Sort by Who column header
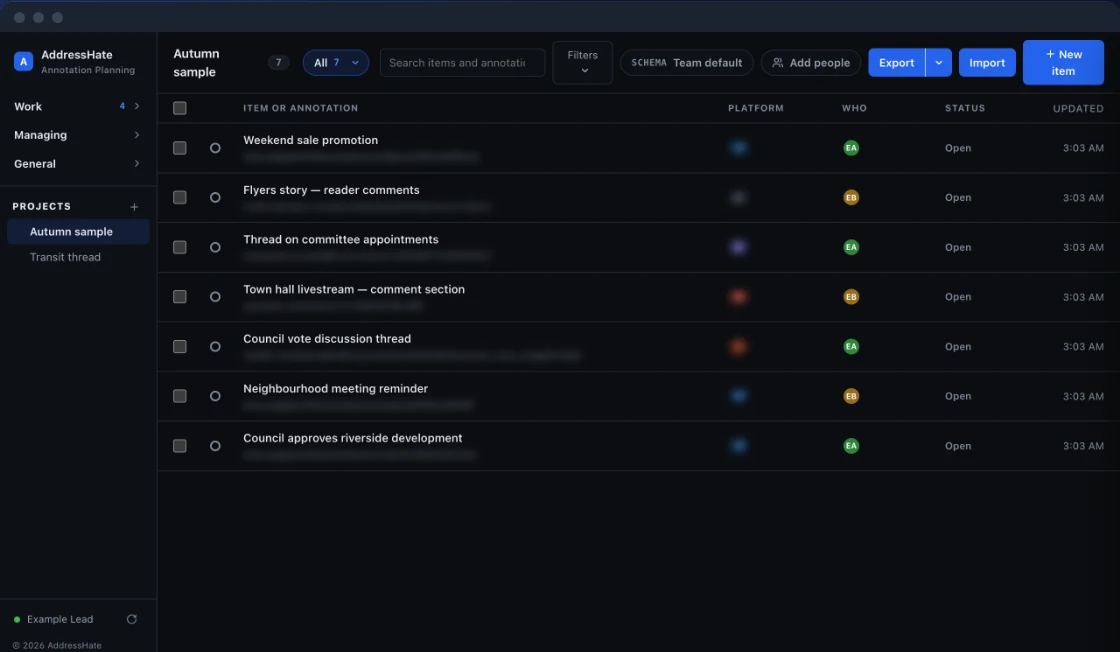Viewport: 1120px width, 652px height. (854, 108)
